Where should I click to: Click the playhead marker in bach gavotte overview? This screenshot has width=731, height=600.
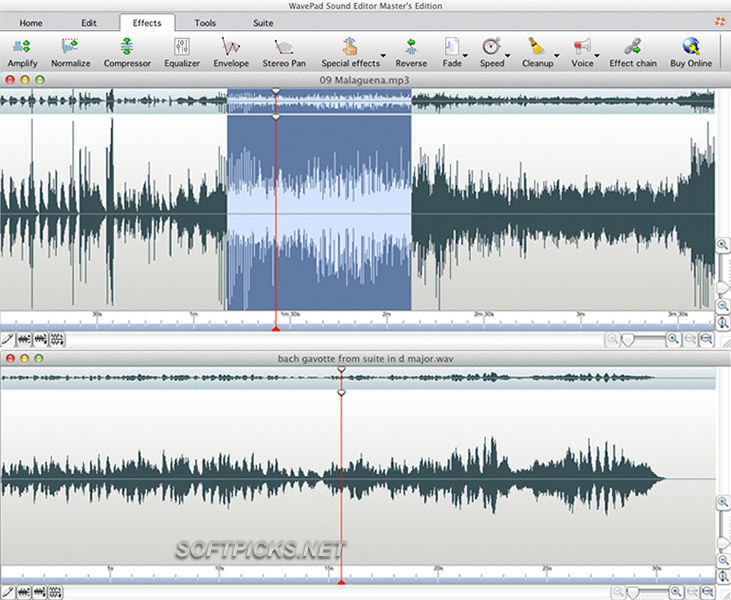341,369
